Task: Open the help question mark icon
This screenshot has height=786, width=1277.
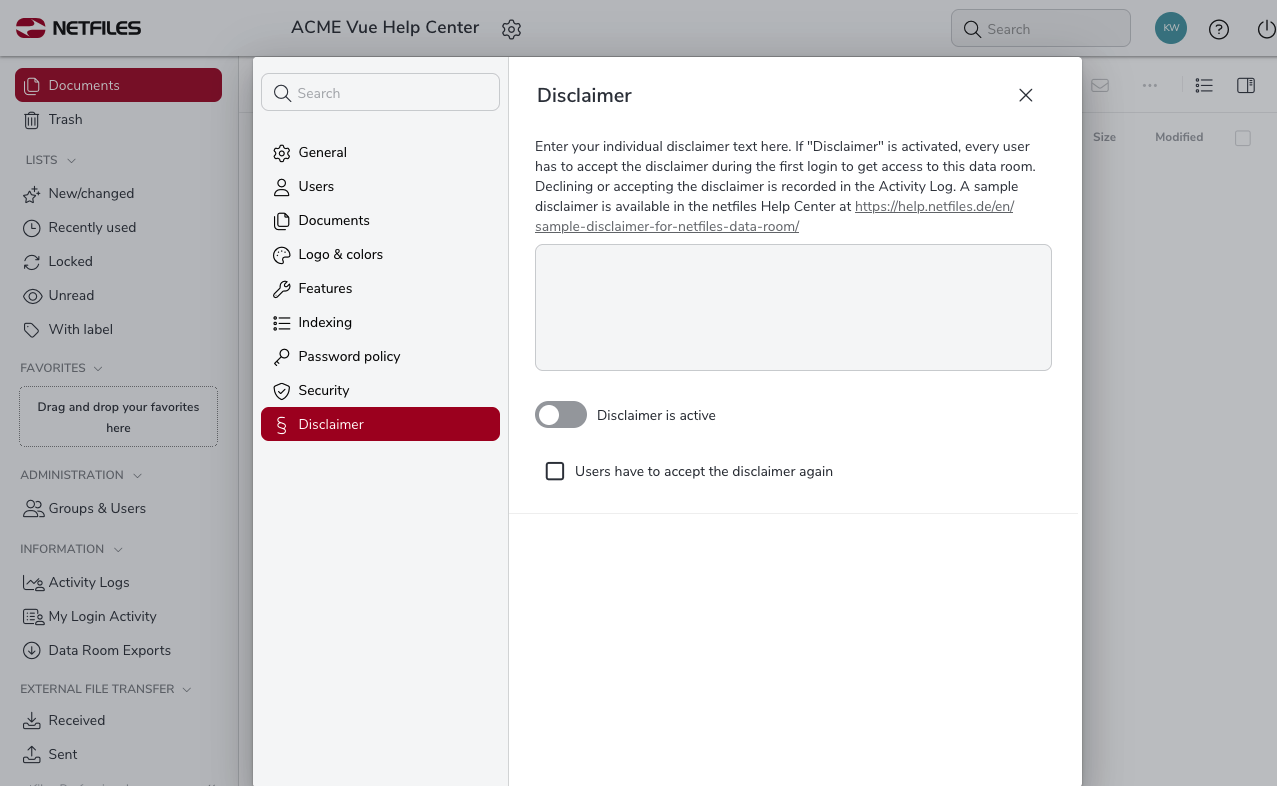Action: coord(1218,29)
